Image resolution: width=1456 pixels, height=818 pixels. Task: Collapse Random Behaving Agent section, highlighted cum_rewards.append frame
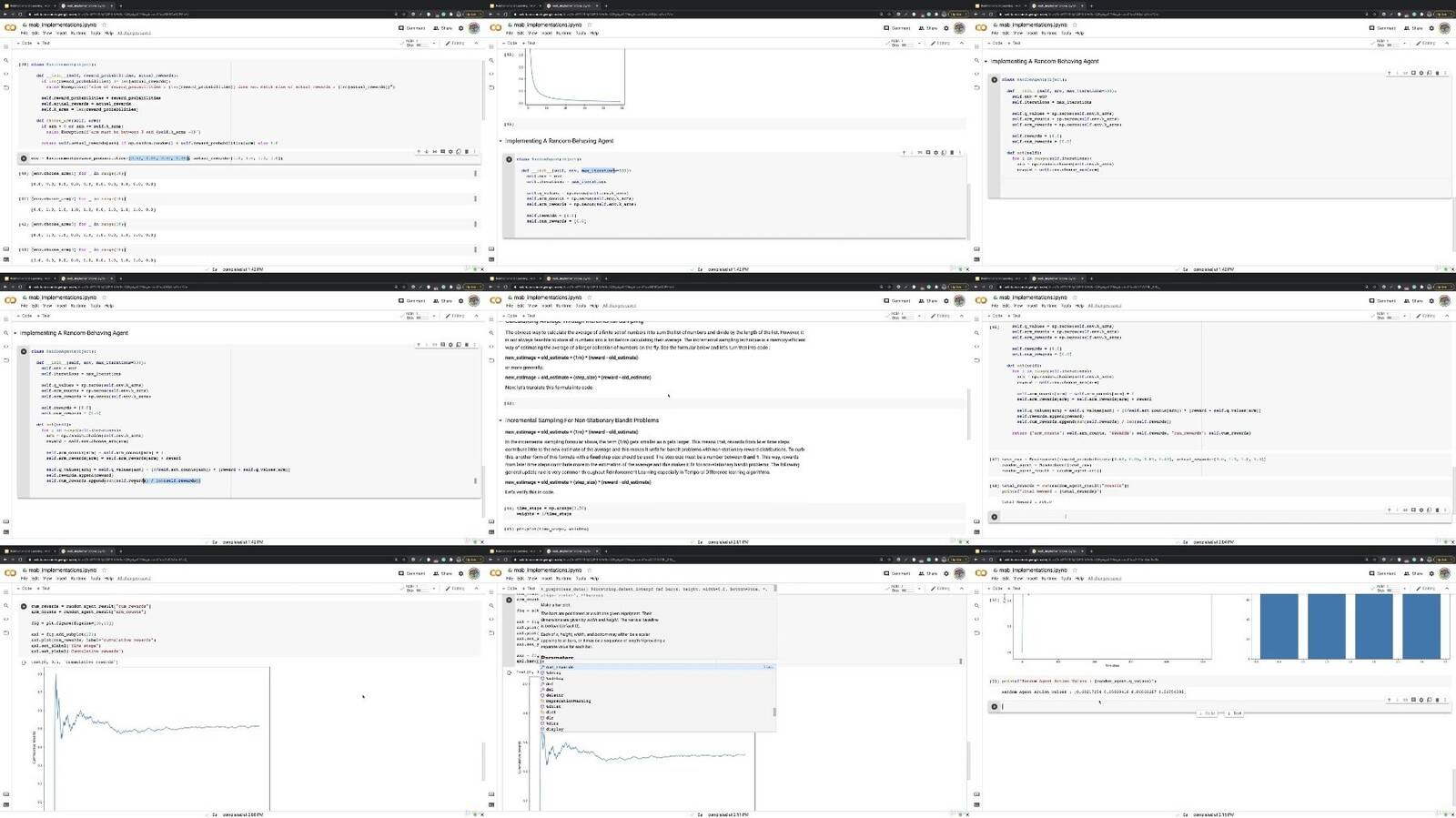[x=15, y=333]
